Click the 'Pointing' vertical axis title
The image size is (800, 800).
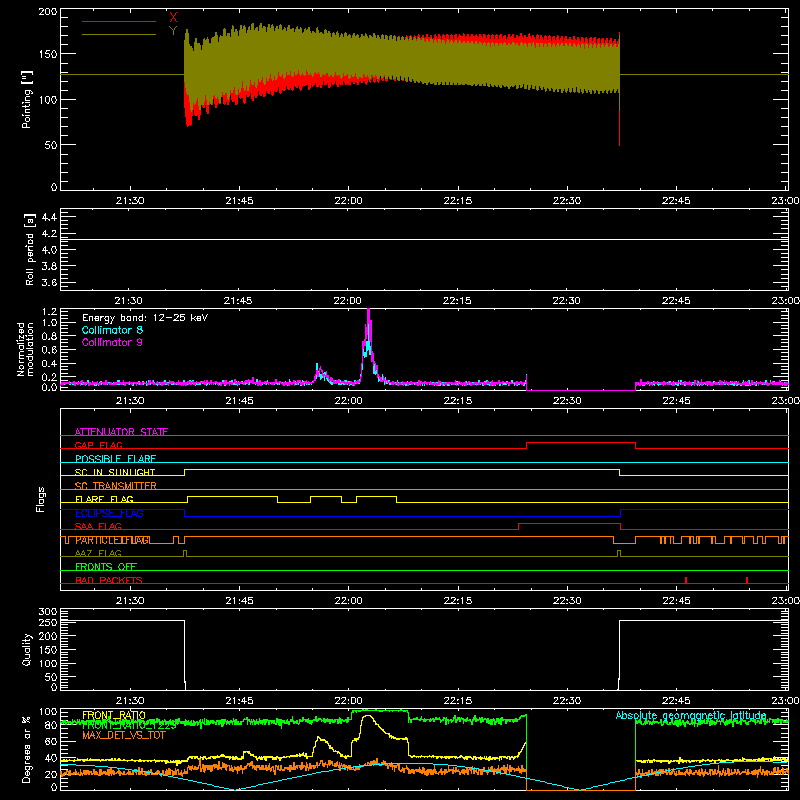pyautogui.click(x=27, y=99)
